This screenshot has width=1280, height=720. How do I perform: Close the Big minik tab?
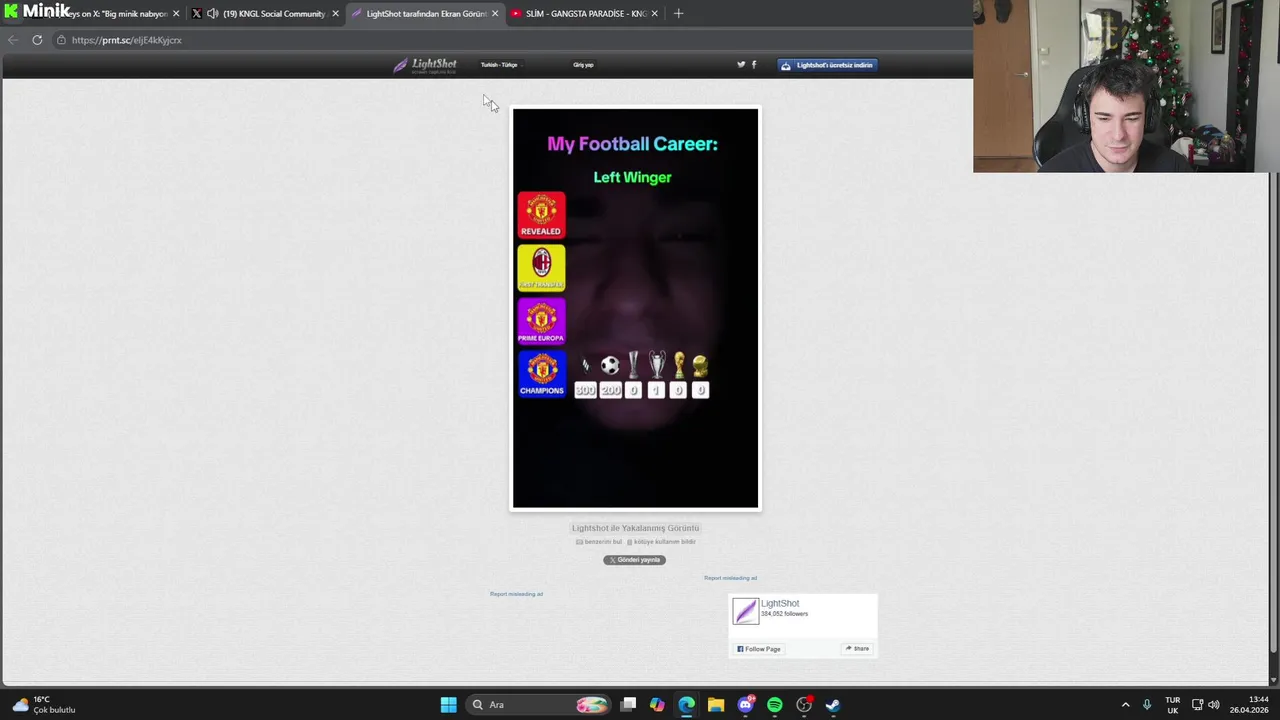(176, 14)
